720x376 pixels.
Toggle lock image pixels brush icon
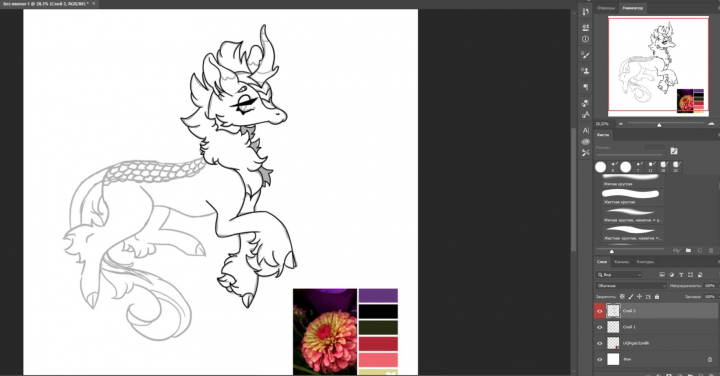631,297
